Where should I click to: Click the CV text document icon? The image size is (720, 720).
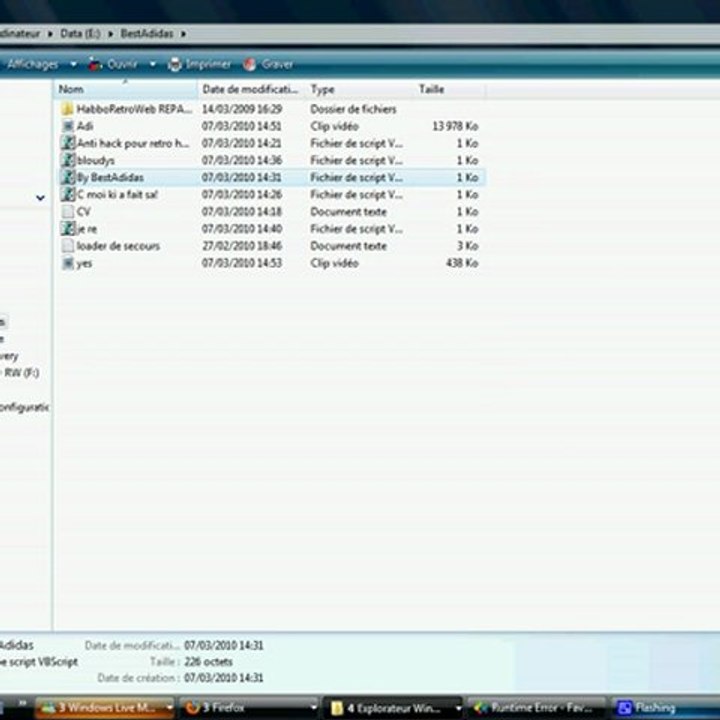point(68,212)
